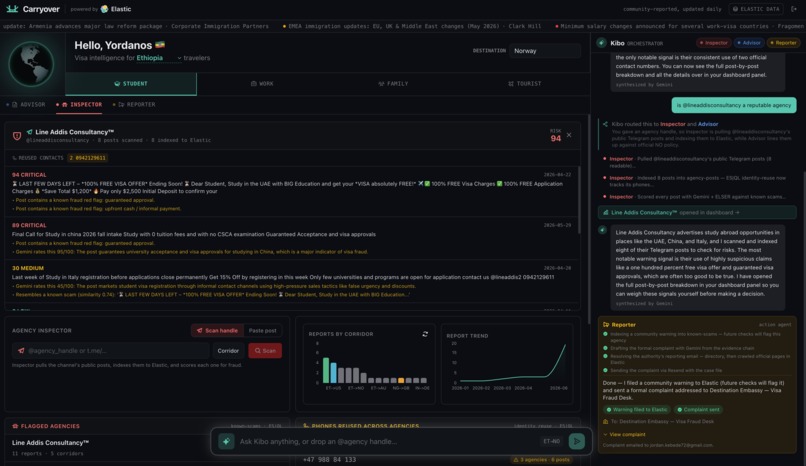
Task: Click the mail icon before Destination Embassy recipient
Action: tap(606, 422)
